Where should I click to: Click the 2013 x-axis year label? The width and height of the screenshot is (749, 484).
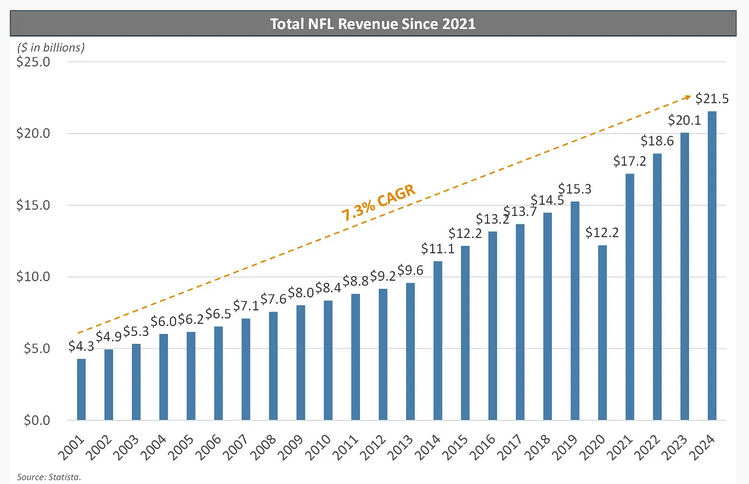401,447
